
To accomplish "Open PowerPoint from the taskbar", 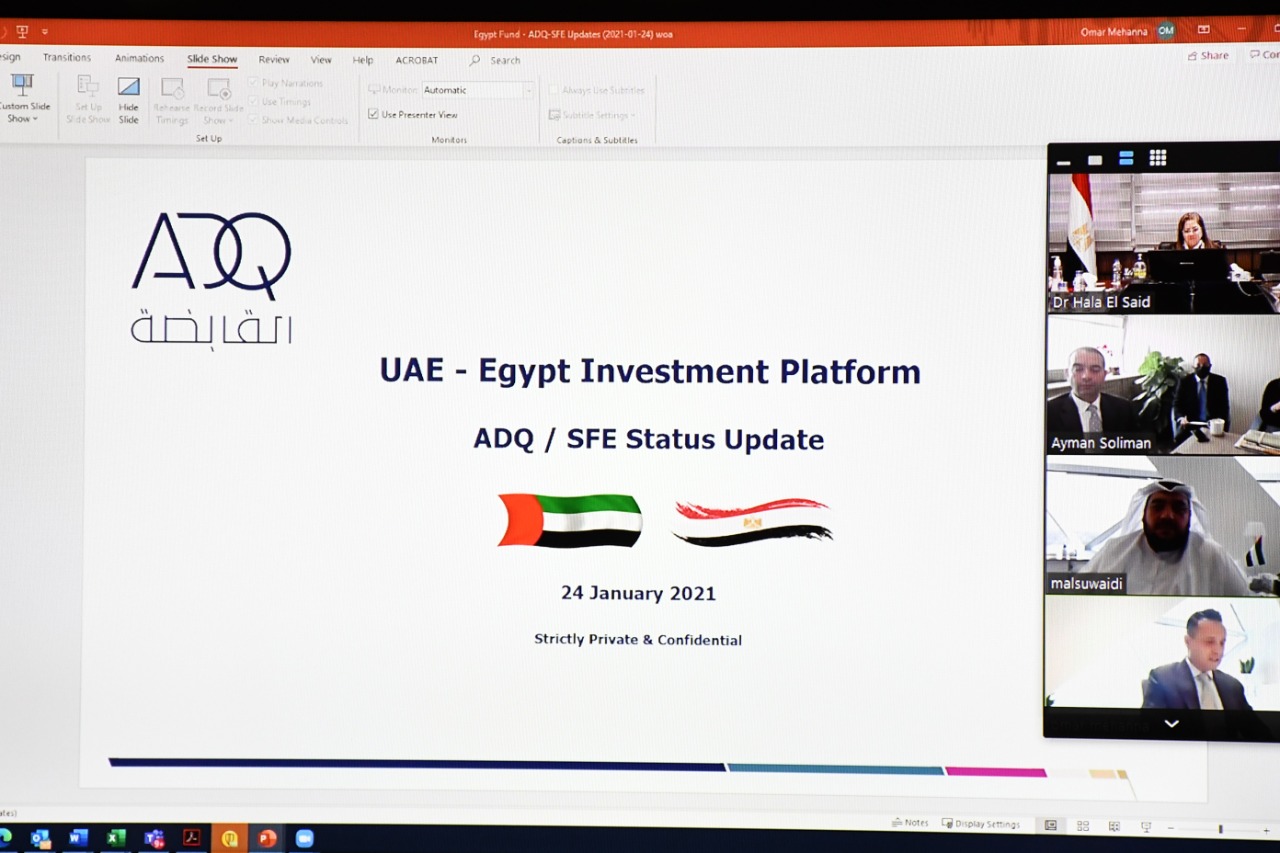I will click(x=266, y=838).
